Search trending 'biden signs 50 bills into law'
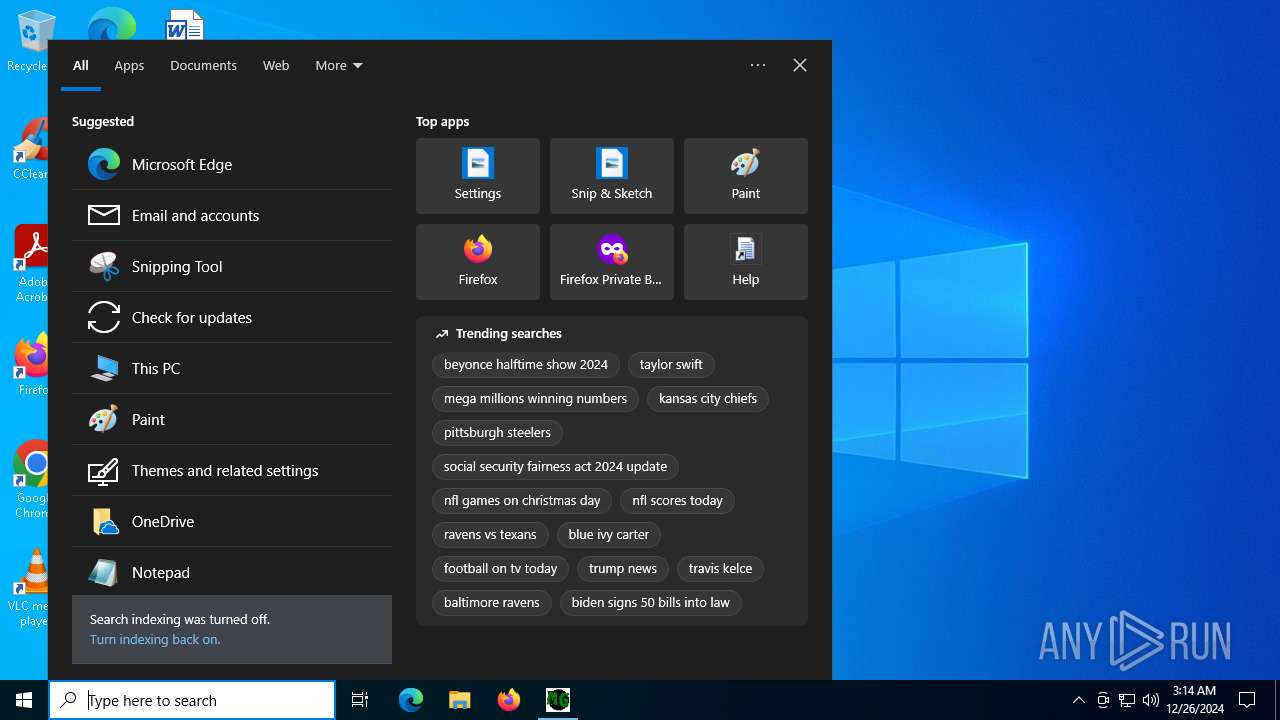The width and height of the screenshot is (1280, 720). click(650, 603)
